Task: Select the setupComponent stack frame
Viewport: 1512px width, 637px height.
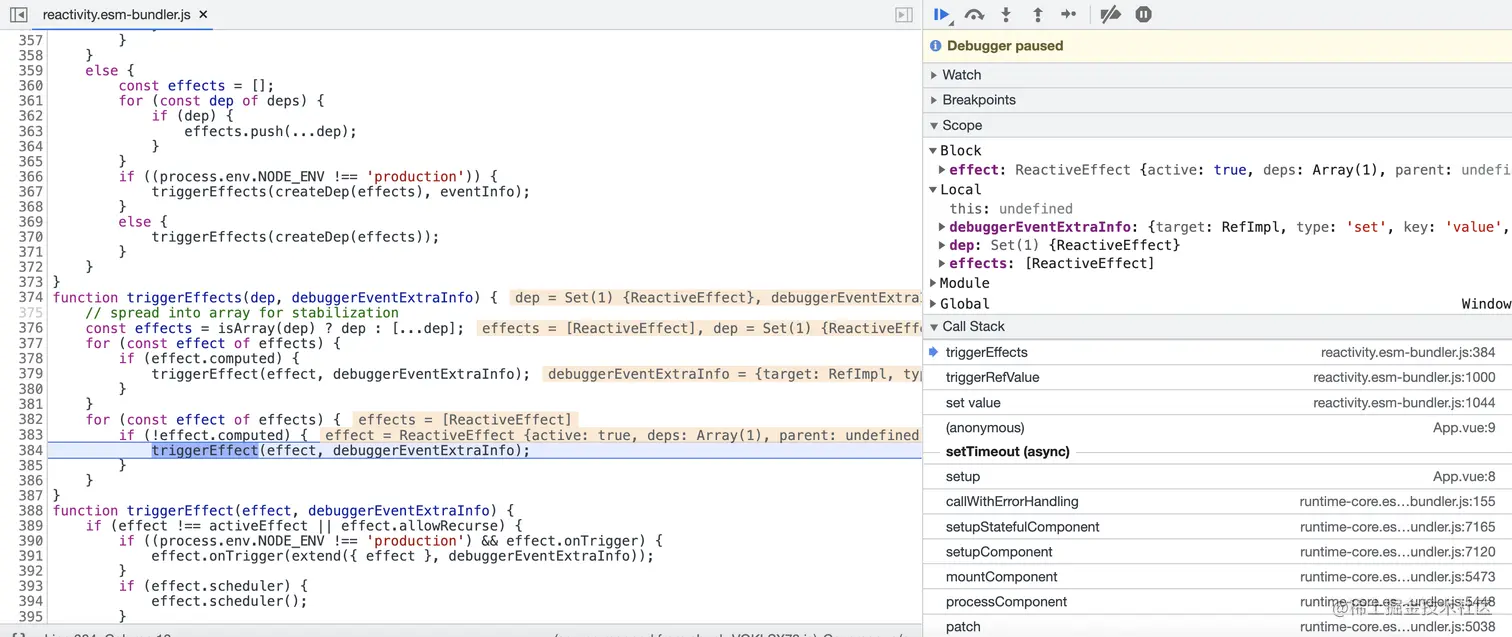Action: point(1217,552)
